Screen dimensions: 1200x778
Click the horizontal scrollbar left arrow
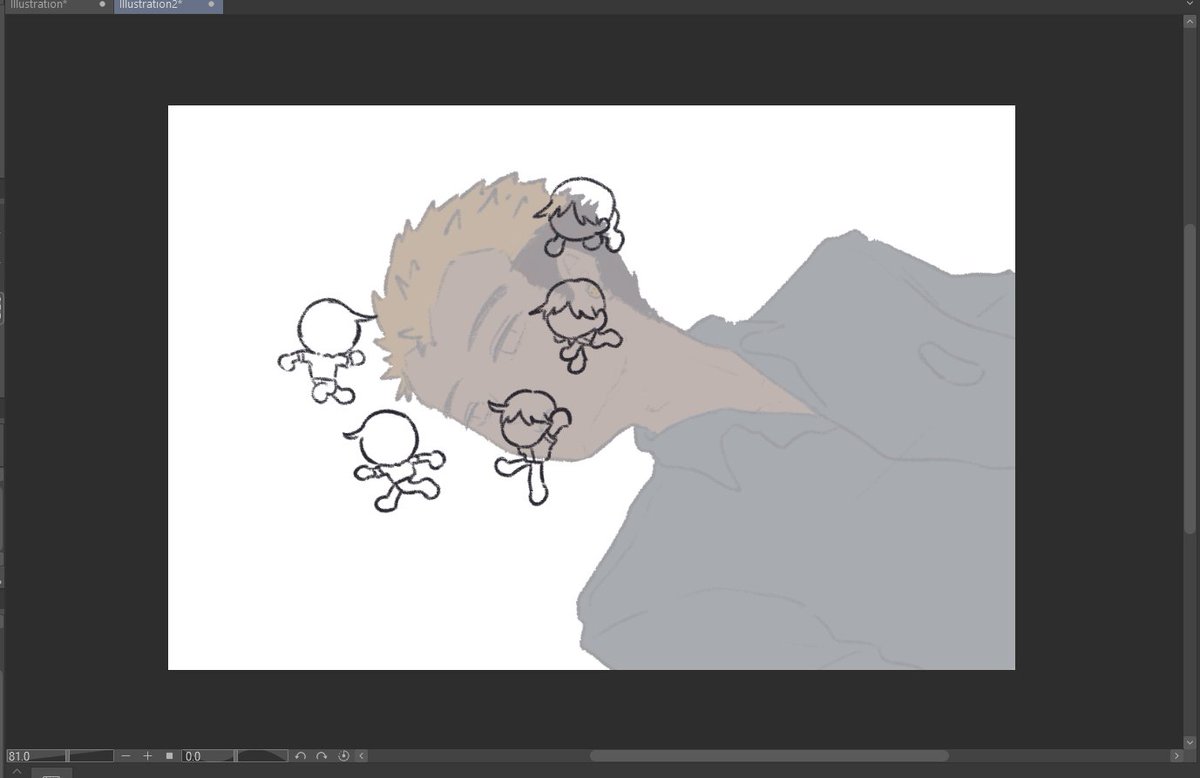[x=361, y=757]
